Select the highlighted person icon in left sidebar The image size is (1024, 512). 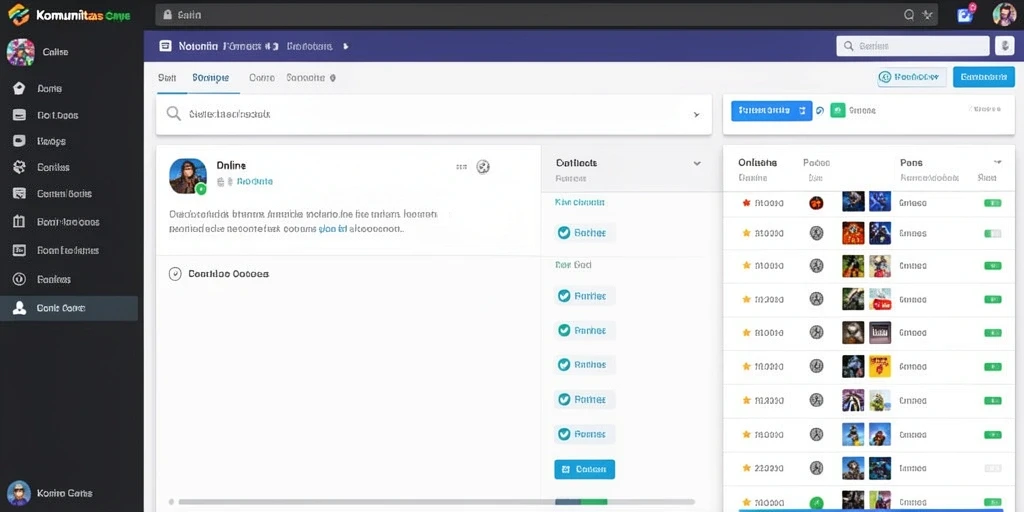click(x=19, y=308)
